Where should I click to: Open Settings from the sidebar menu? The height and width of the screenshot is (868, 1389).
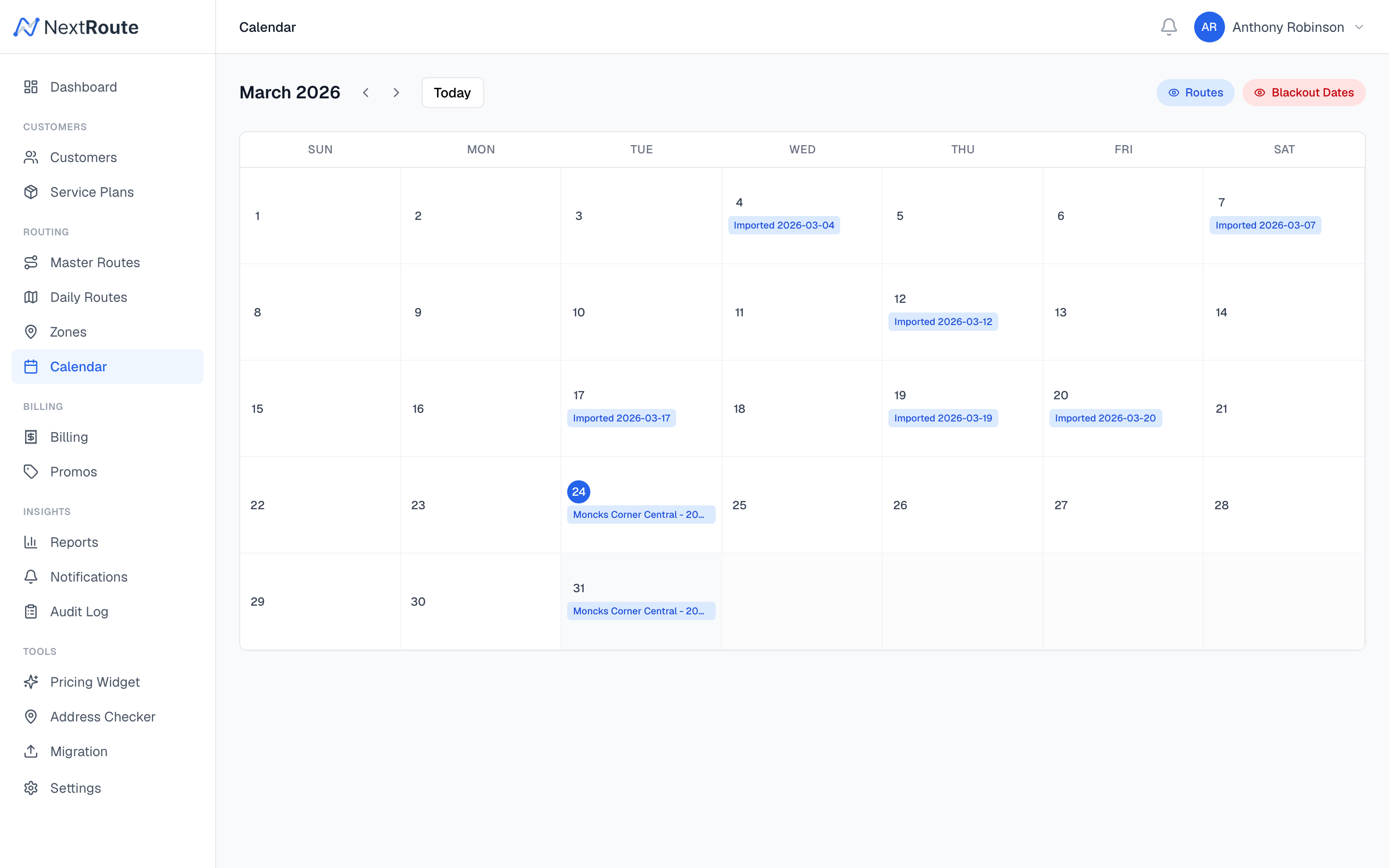[75, 787]
